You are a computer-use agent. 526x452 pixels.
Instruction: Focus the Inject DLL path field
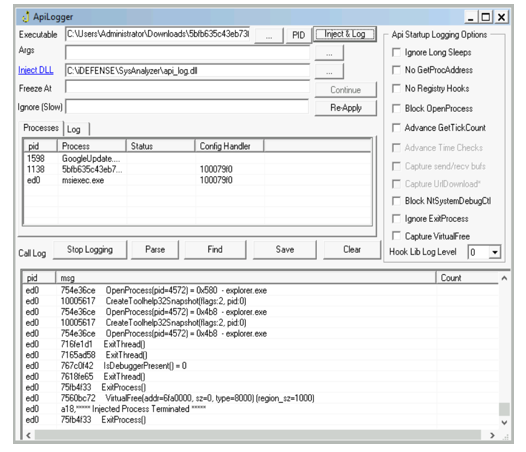[187, 71]
